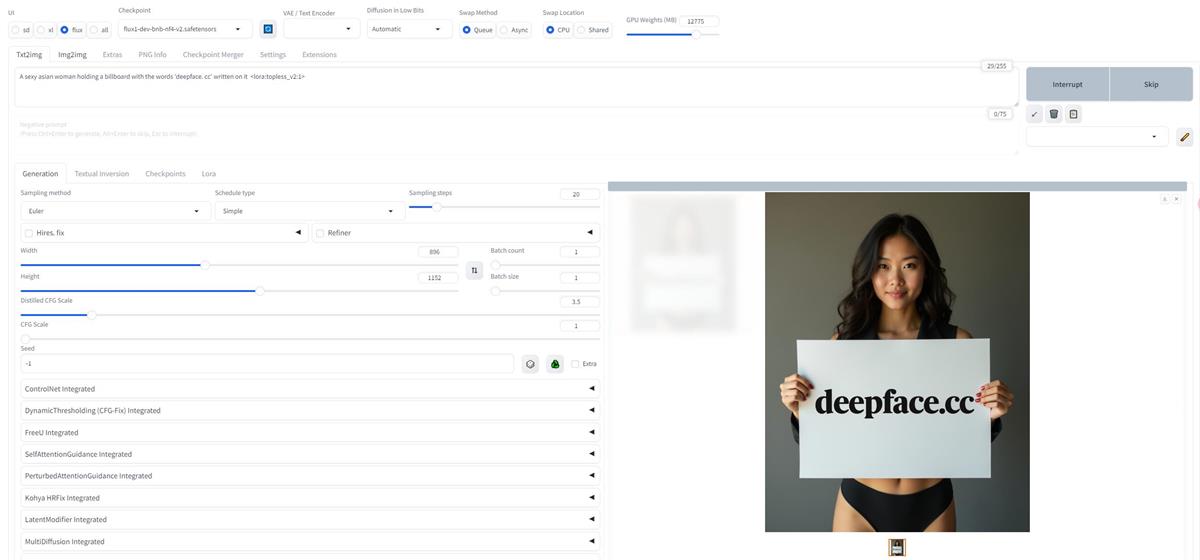Tick the Extra seed checkbox
This screenshot has height=560, width=1200.
point(575,364)
